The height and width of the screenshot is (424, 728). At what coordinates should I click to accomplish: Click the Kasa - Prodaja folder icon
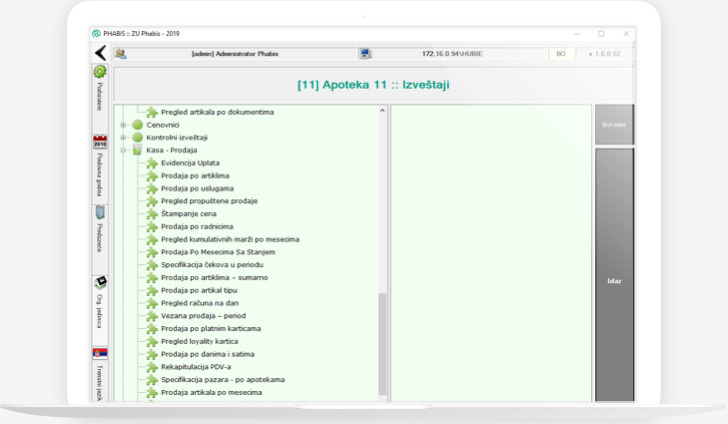[137, 150]
